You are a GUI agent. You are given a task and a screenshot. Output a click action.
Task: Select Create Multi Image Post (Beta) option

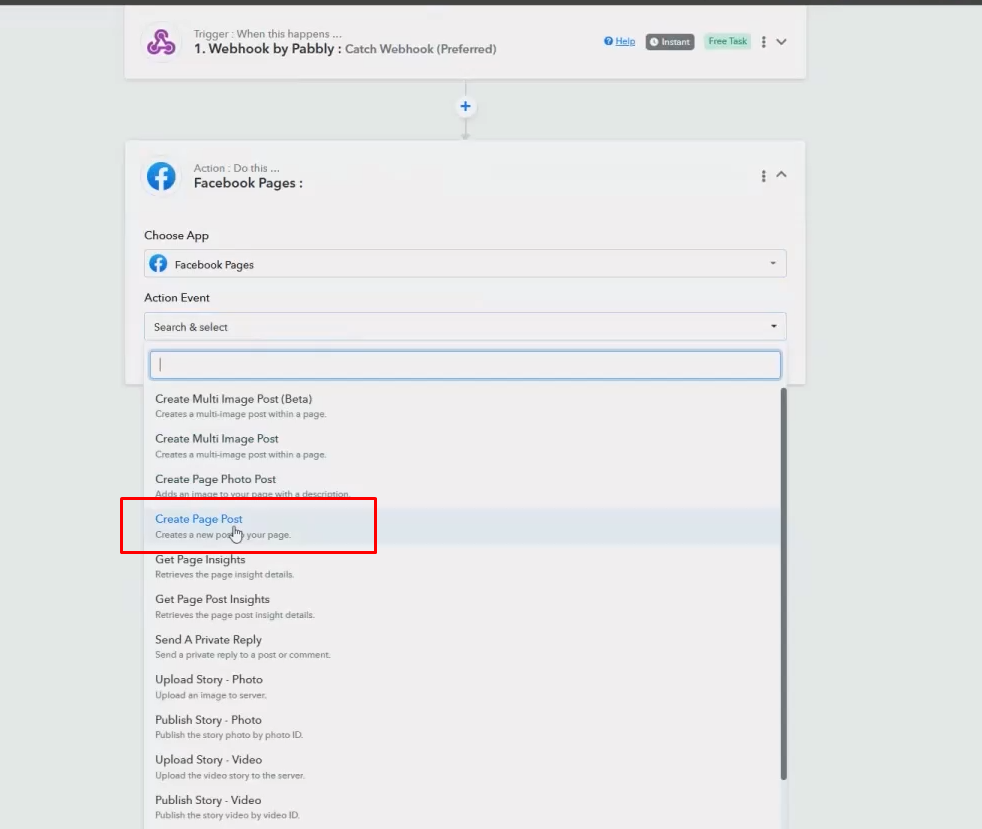pyautogui.click(x=462, y=406)
